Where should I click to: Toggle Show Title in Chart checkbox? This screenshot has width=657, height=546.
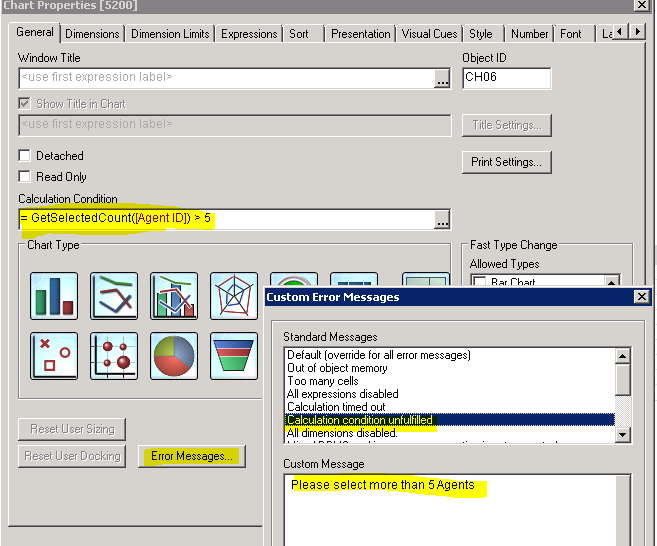[x=24, y=103]
